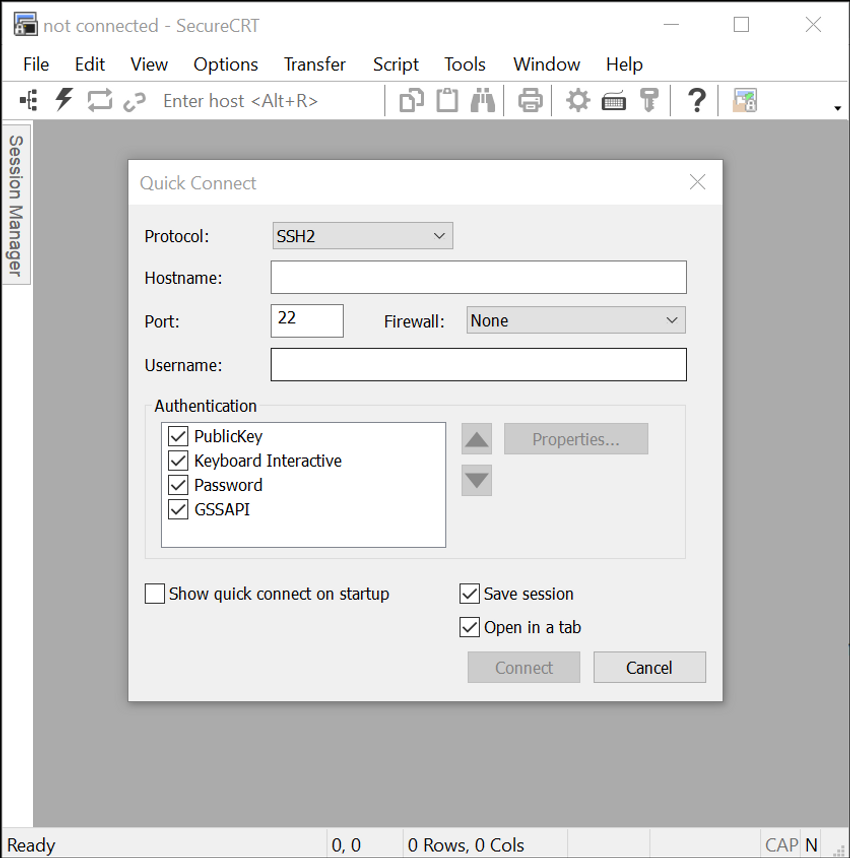Screen dimensions: 850x858
Task: Open the Options menu
Action: coord(225,64)
